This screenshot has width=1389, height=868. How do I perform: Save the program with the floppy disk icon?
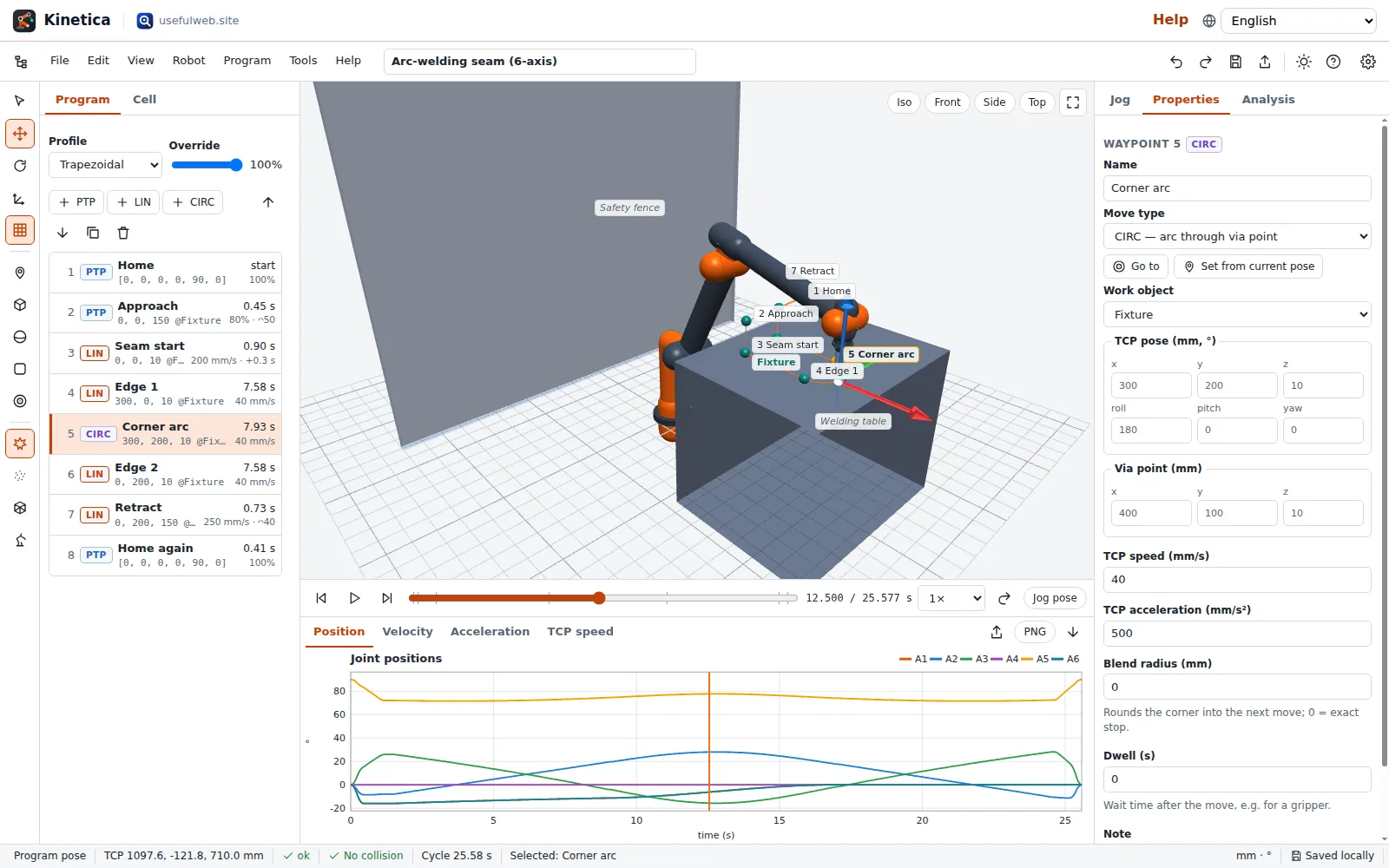click(1235, 62)
